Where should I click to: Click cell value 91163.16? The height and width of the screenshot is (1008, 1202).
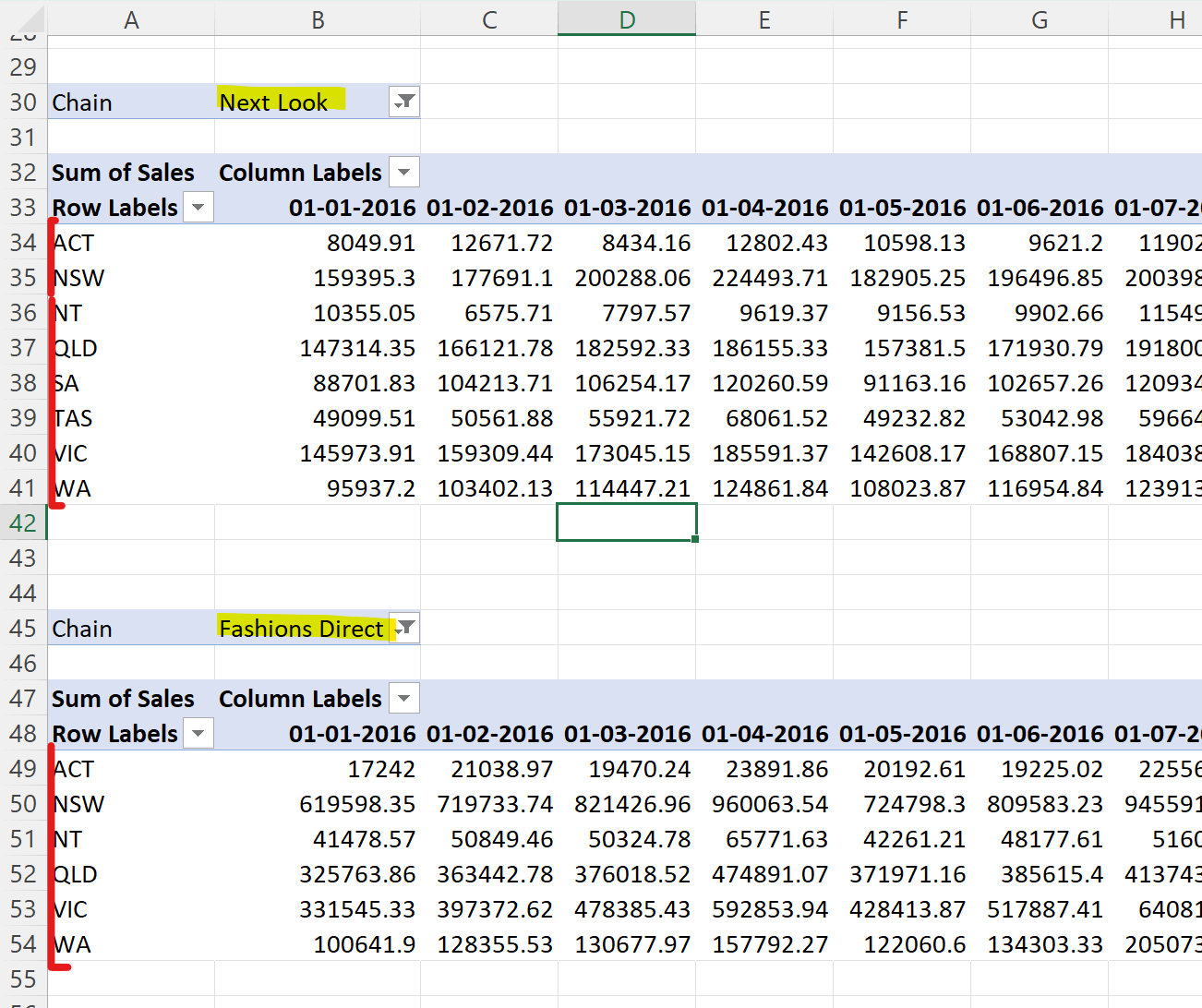click(x=902, y=382)
